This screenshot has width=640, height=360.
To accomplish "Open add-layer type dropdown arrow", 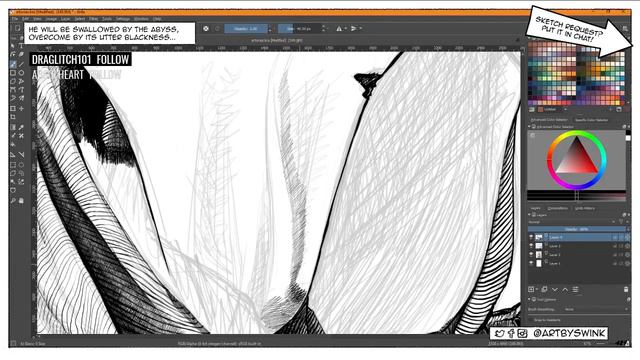I will pos(536,289).
